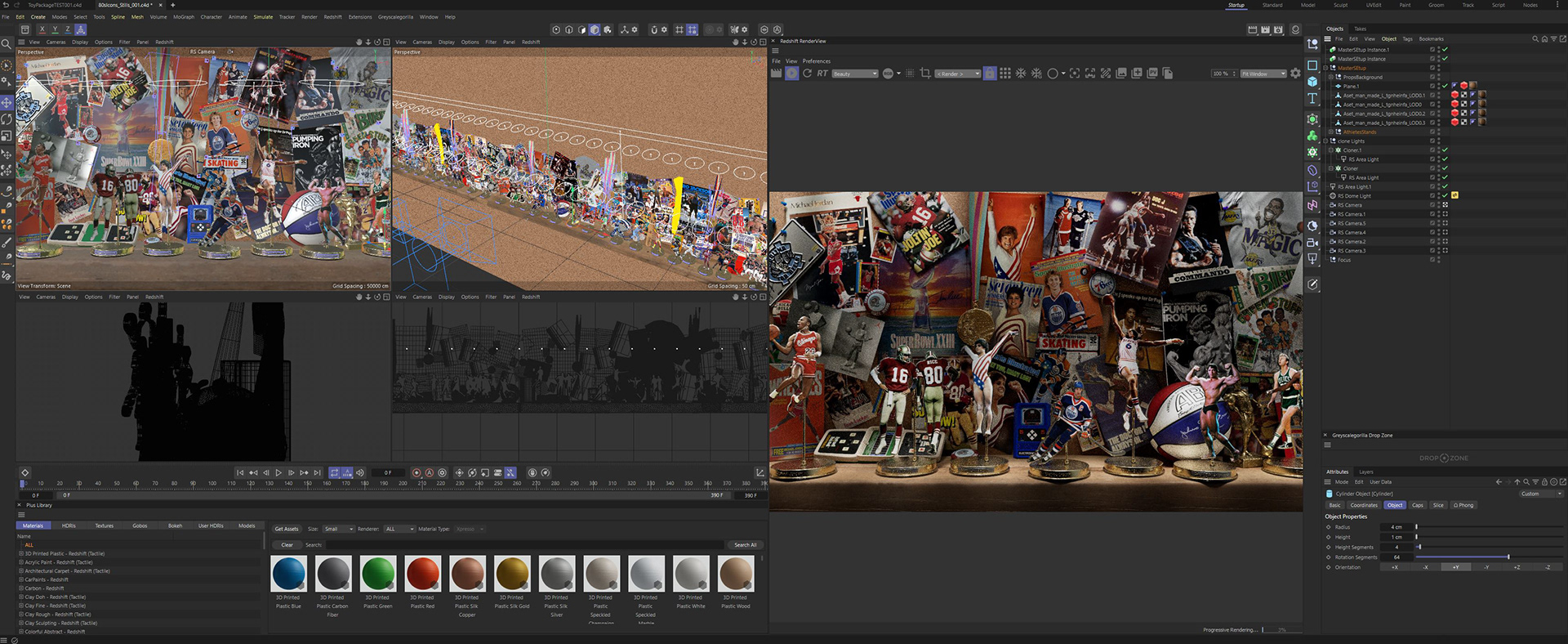Click the Clear button in Plus Library
Image resolution: width=1568 pixels, height=644 pixels.
[287, 544]
